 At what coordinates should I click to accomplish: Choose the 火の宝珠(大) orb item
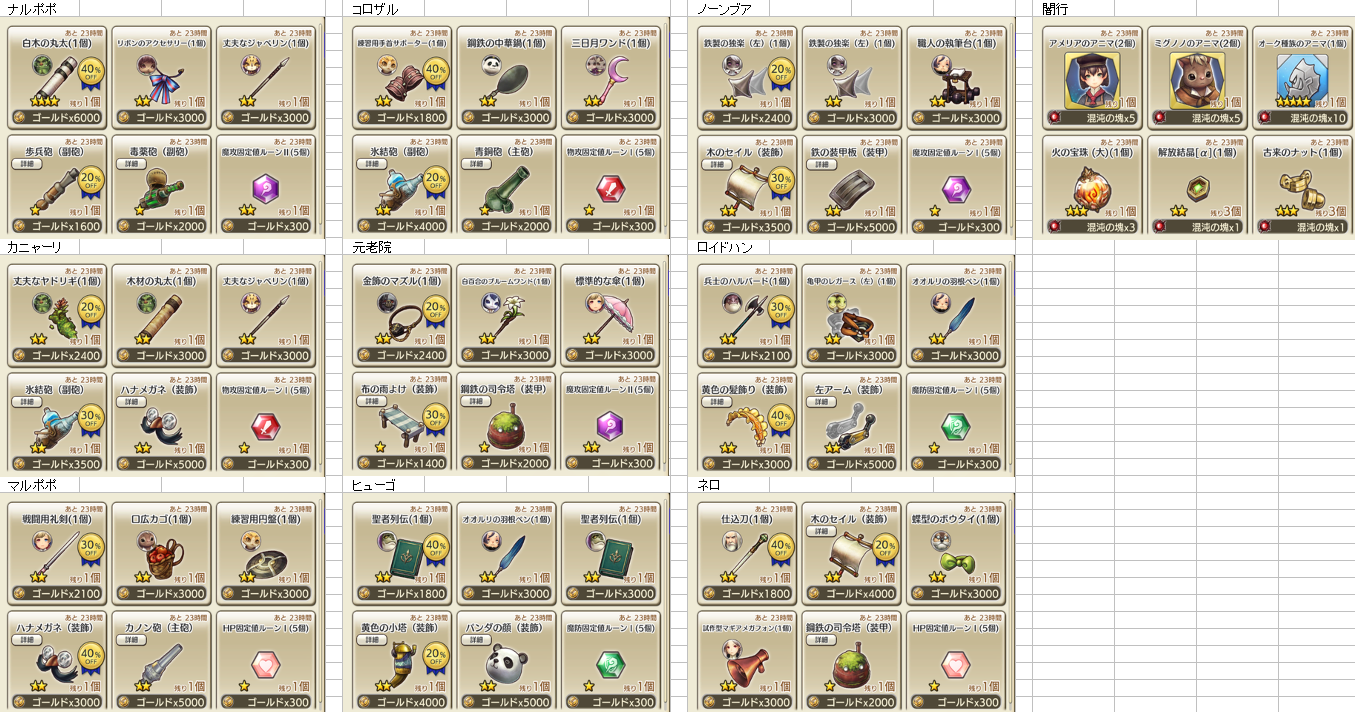pos(1092,185)
